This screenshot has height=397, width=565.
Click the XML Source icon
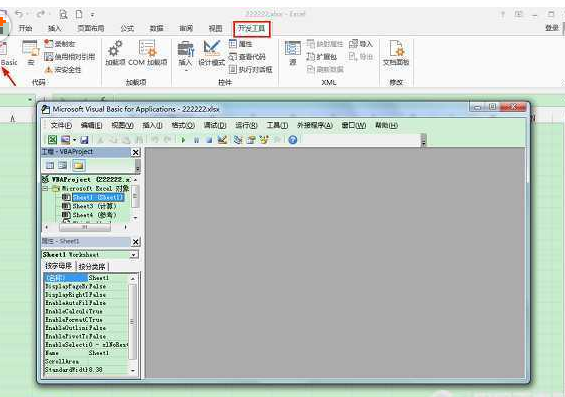293,53
